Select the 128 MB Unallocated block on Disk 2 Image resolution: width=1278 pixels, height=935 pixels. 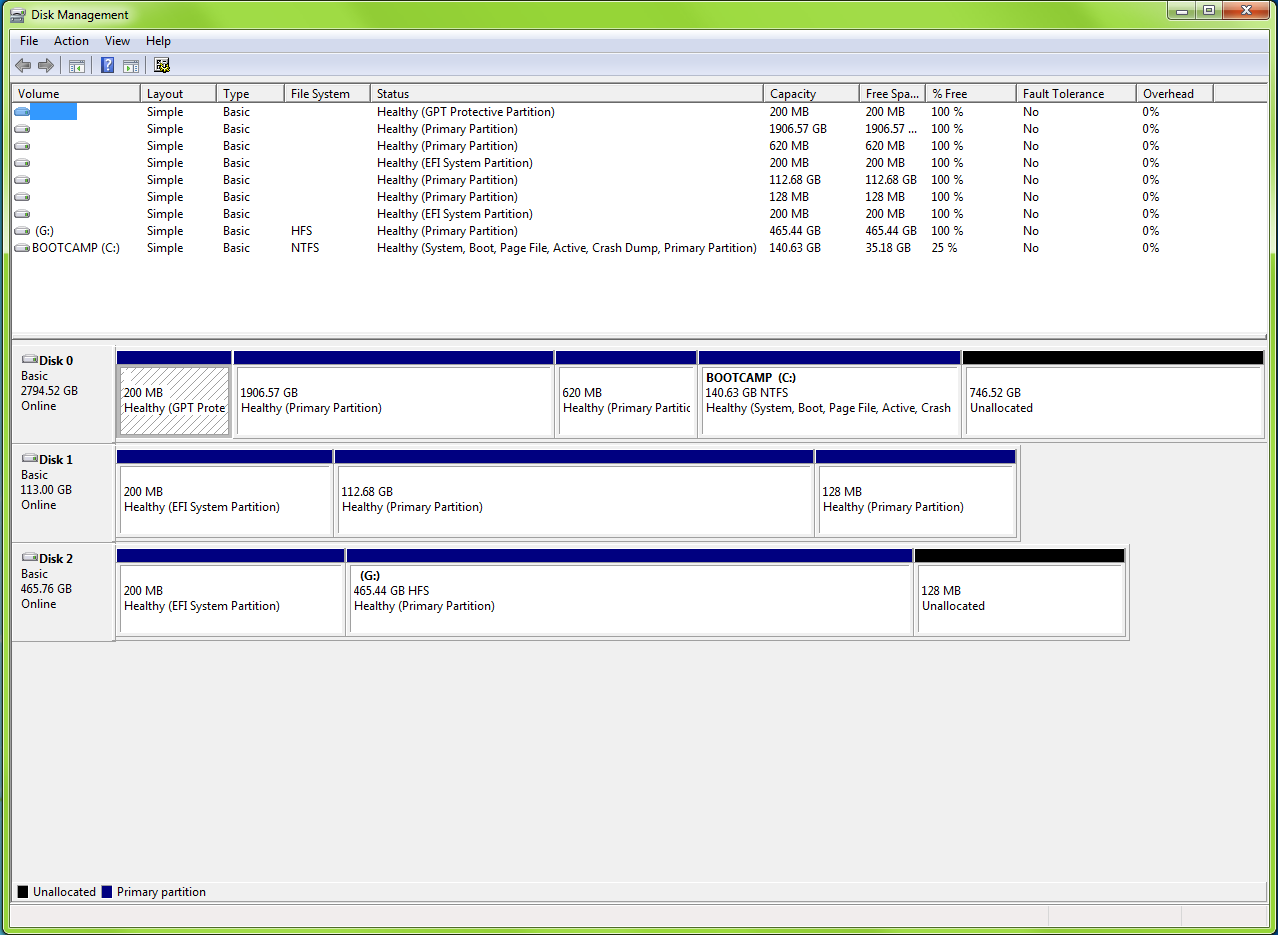pos(1020,591)
